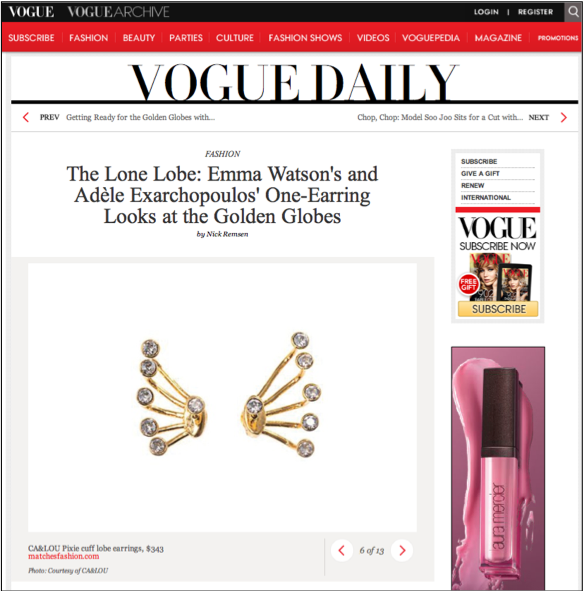Advance to next gallery slide
Screen dimensions: 584x591
[402, 551]
